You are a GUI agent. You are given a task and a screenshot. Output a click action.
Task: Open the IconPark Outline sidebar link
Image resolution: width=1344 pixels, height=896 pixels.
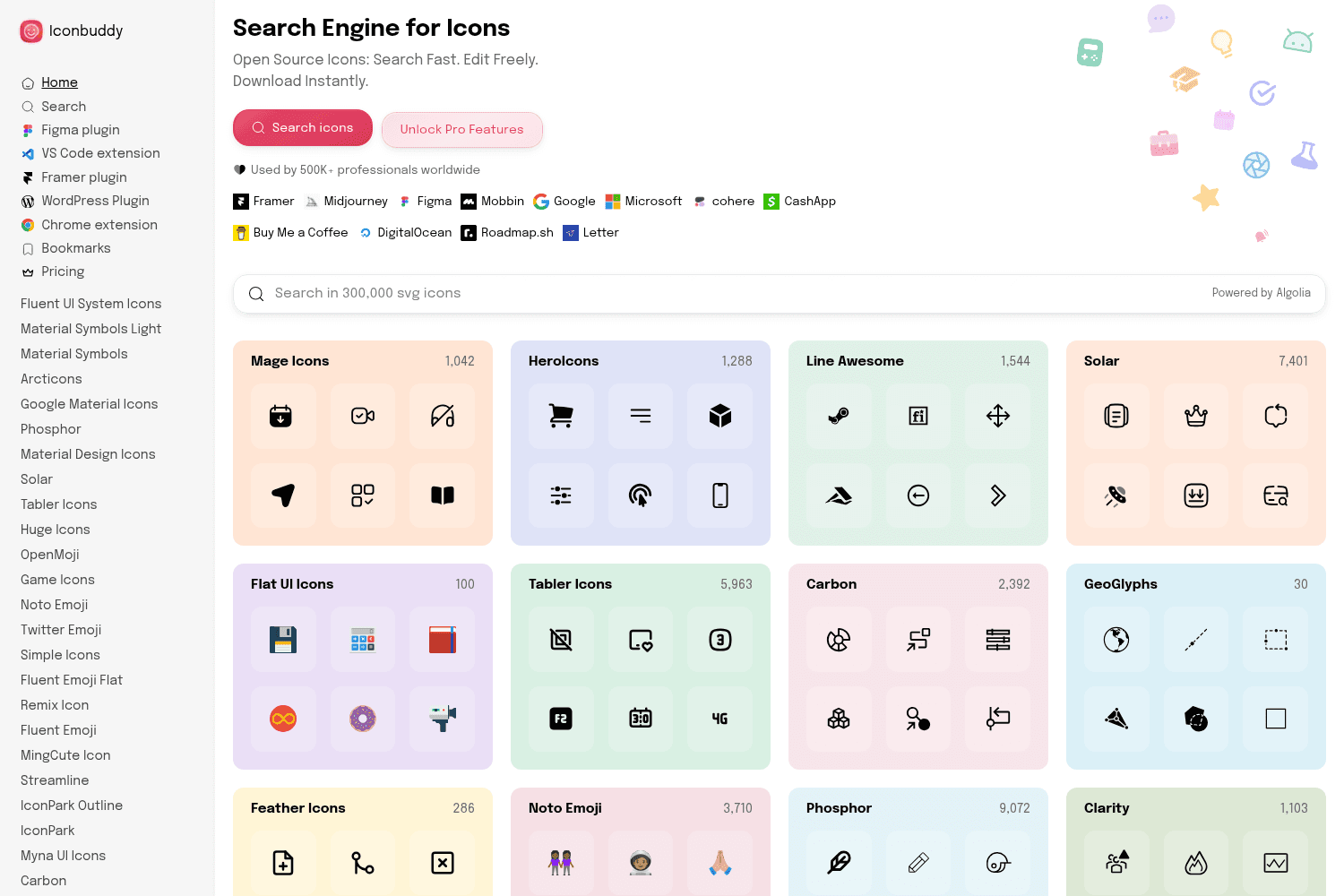(x=72, y=806)
